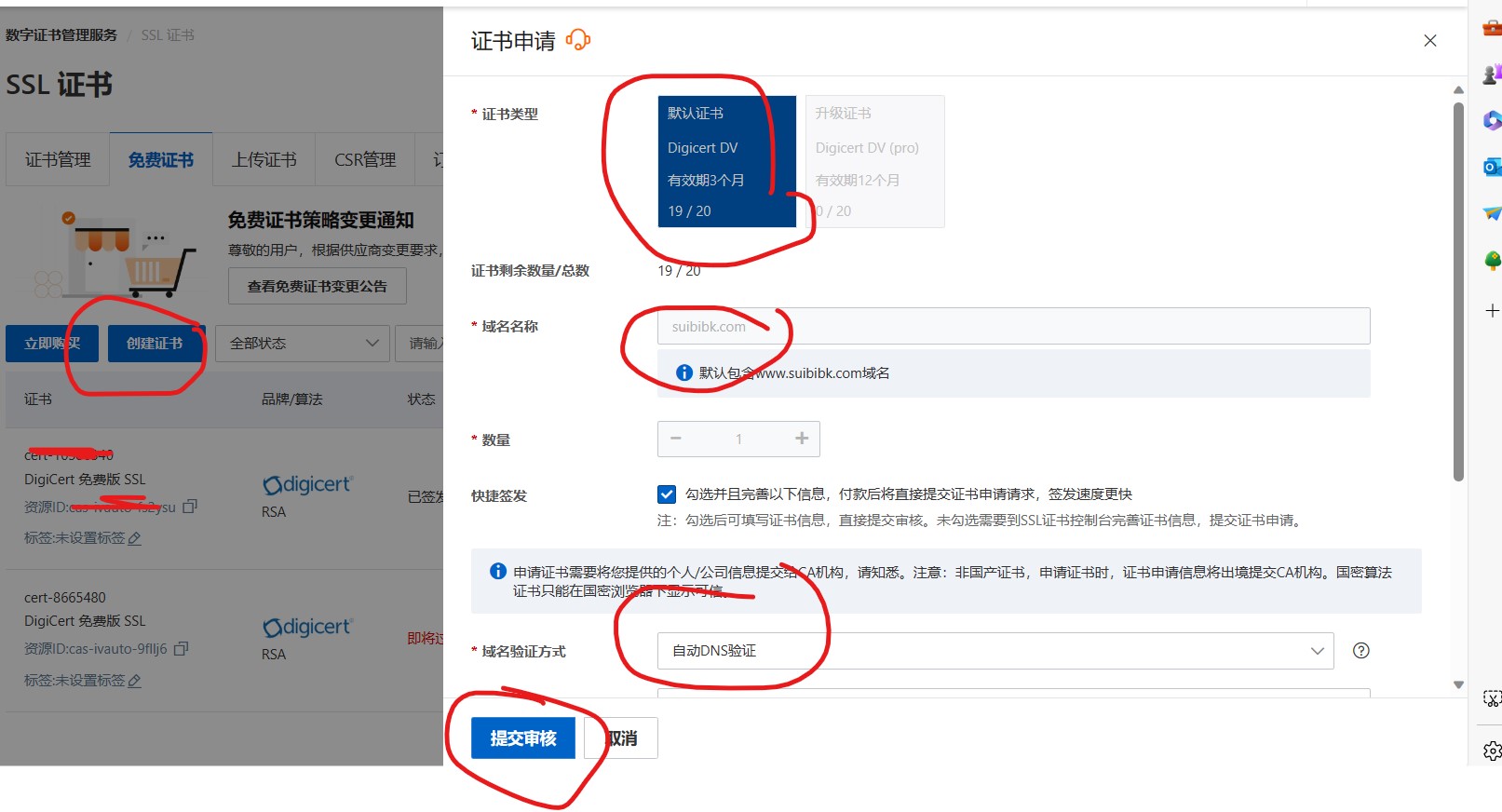Close the 证书申请 dialog with the X
The image size is (1502, 812).
pos(1430,41)
